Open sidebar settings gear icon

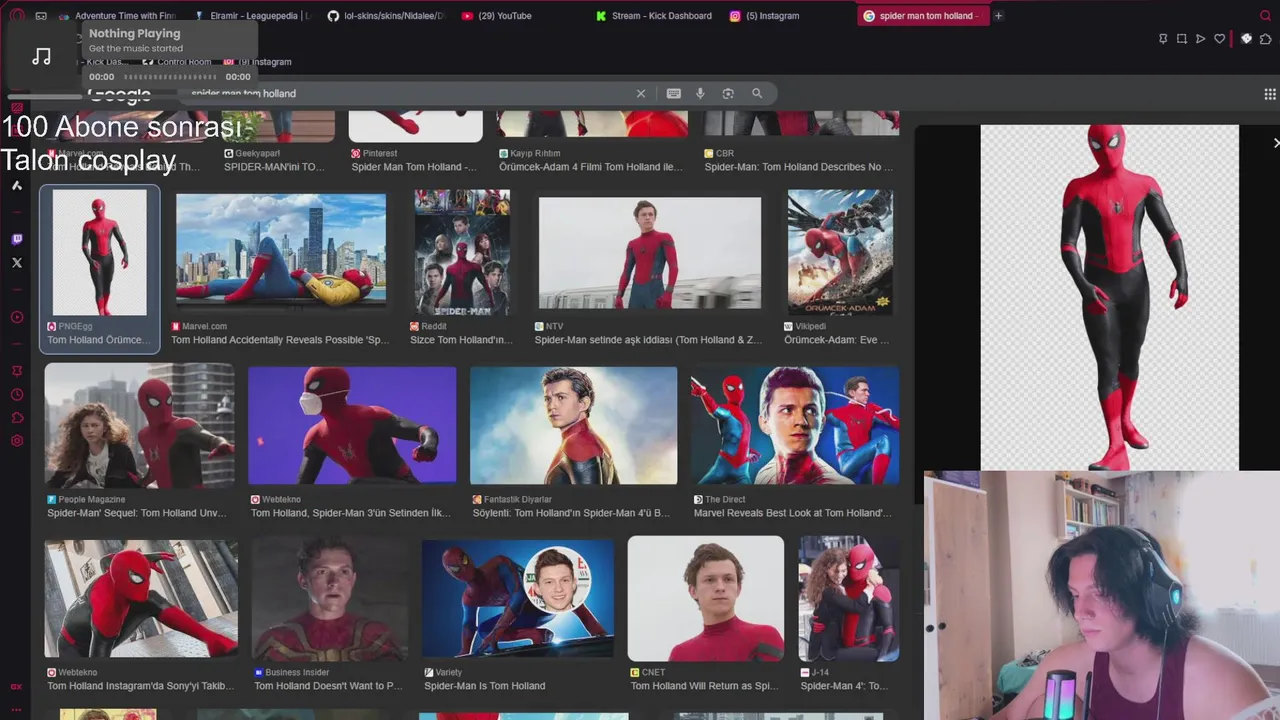[x=16, y=441]
